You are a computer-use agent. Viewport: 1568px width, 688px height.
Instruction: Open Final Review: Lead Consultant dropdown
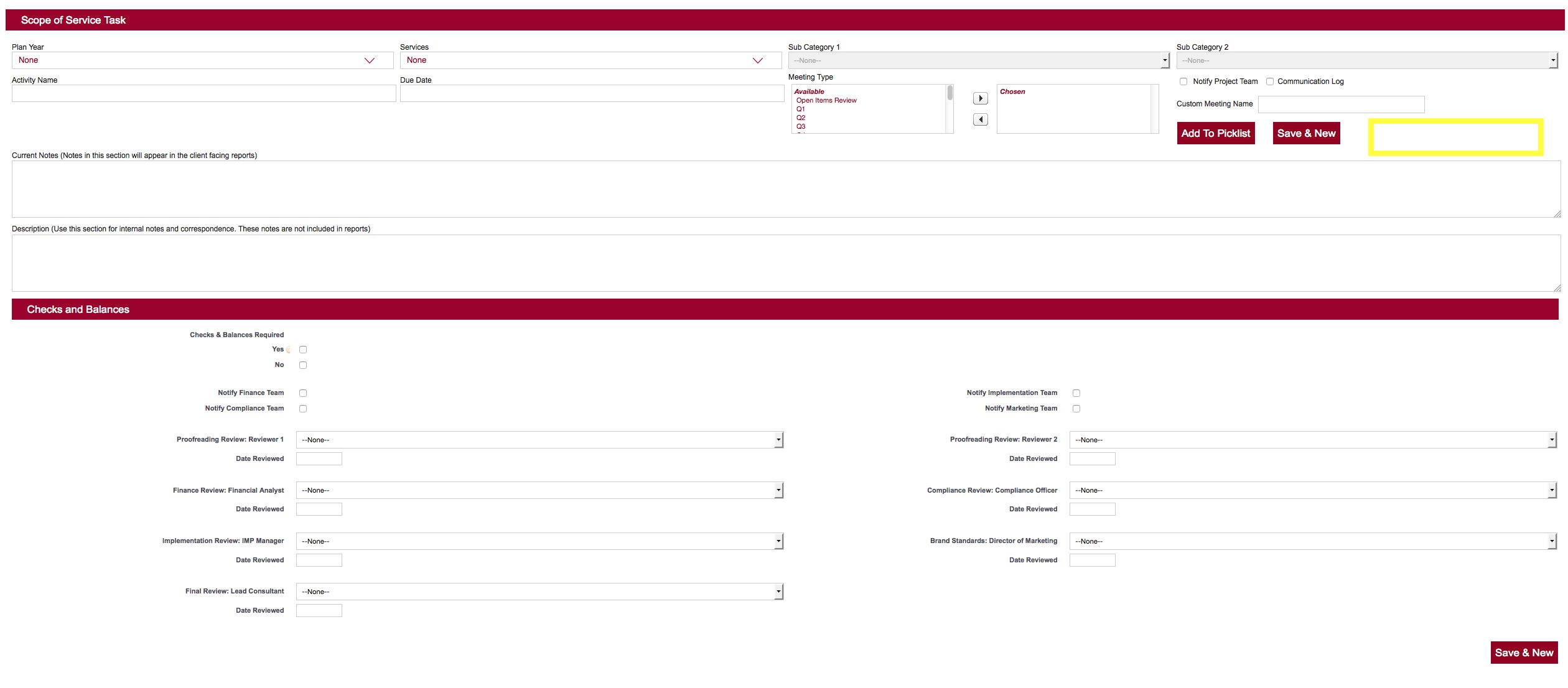tap(539, 592)
